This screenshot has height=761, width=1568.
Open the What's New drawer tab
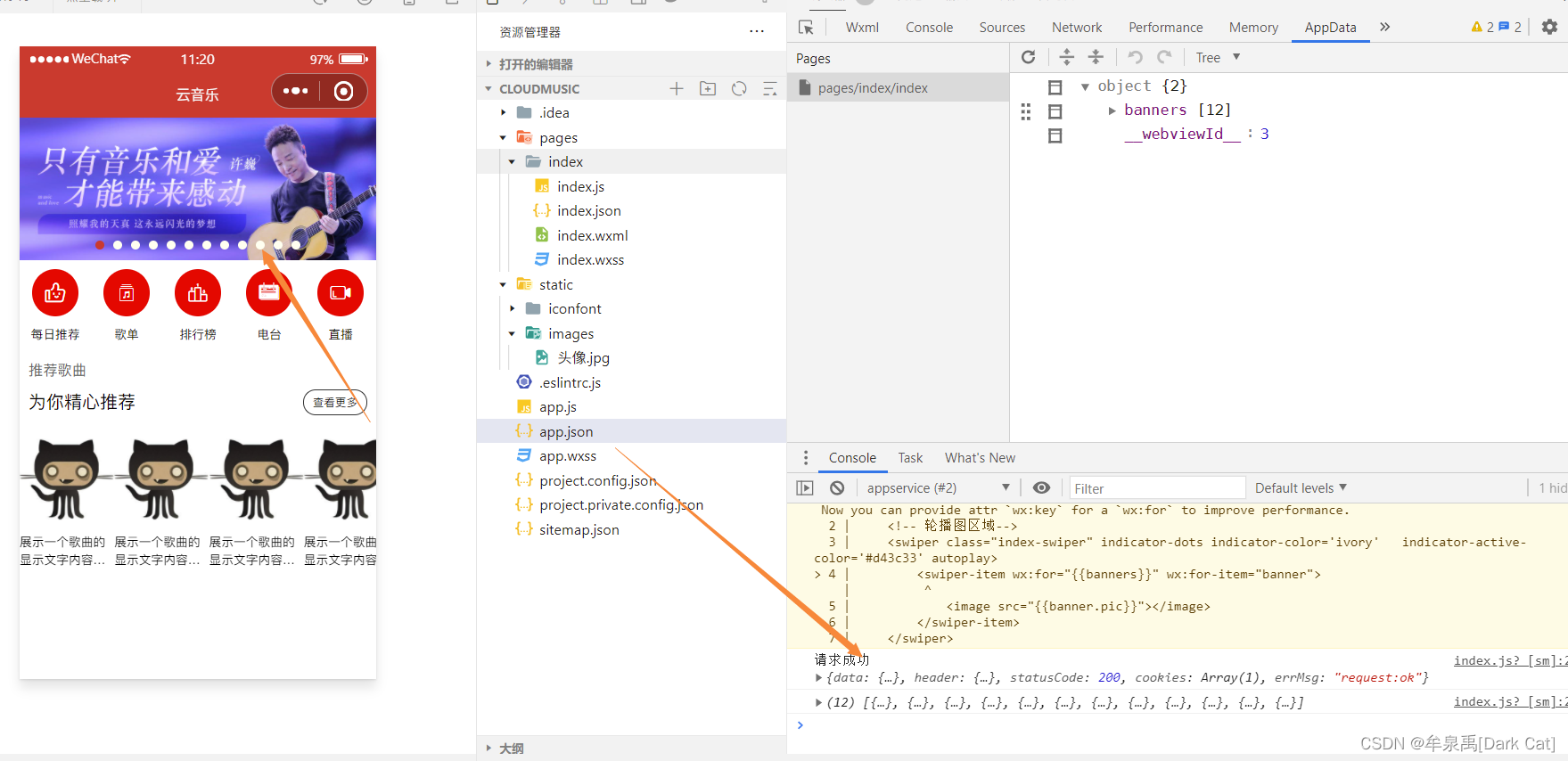pos(980,457)
